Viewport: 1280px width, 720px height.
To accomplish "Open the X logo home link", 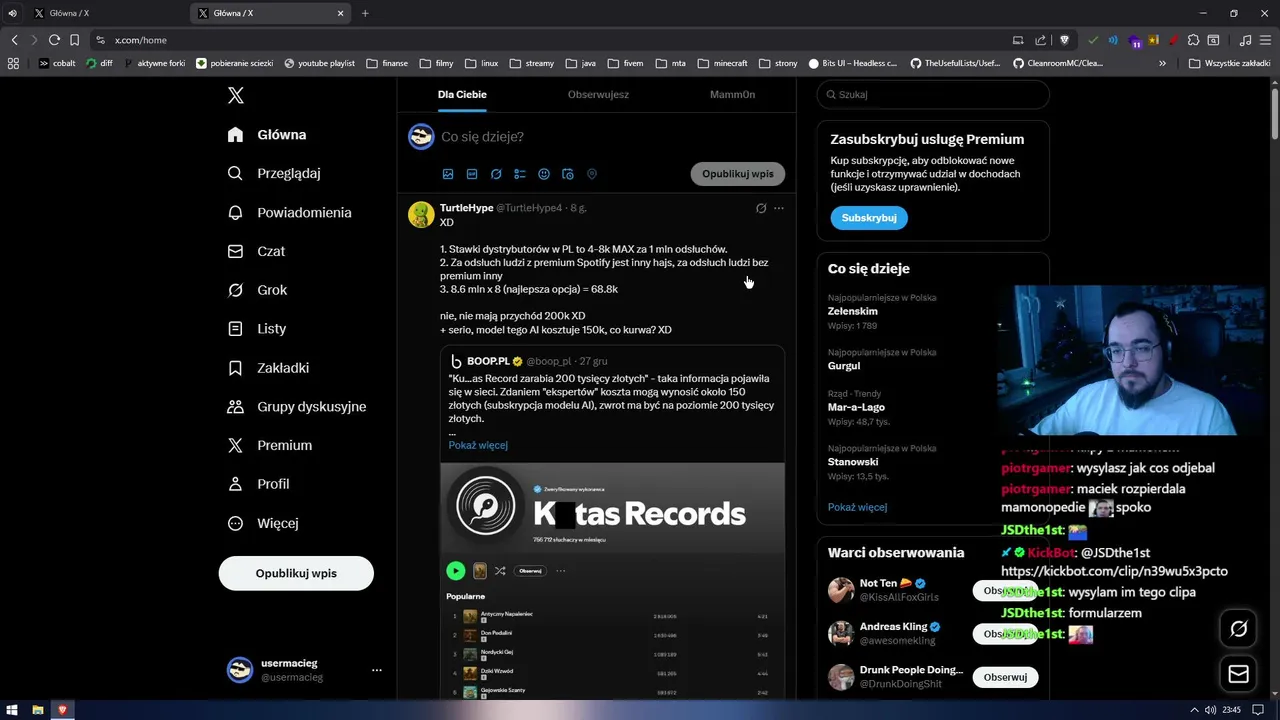I will coord(235,95).
